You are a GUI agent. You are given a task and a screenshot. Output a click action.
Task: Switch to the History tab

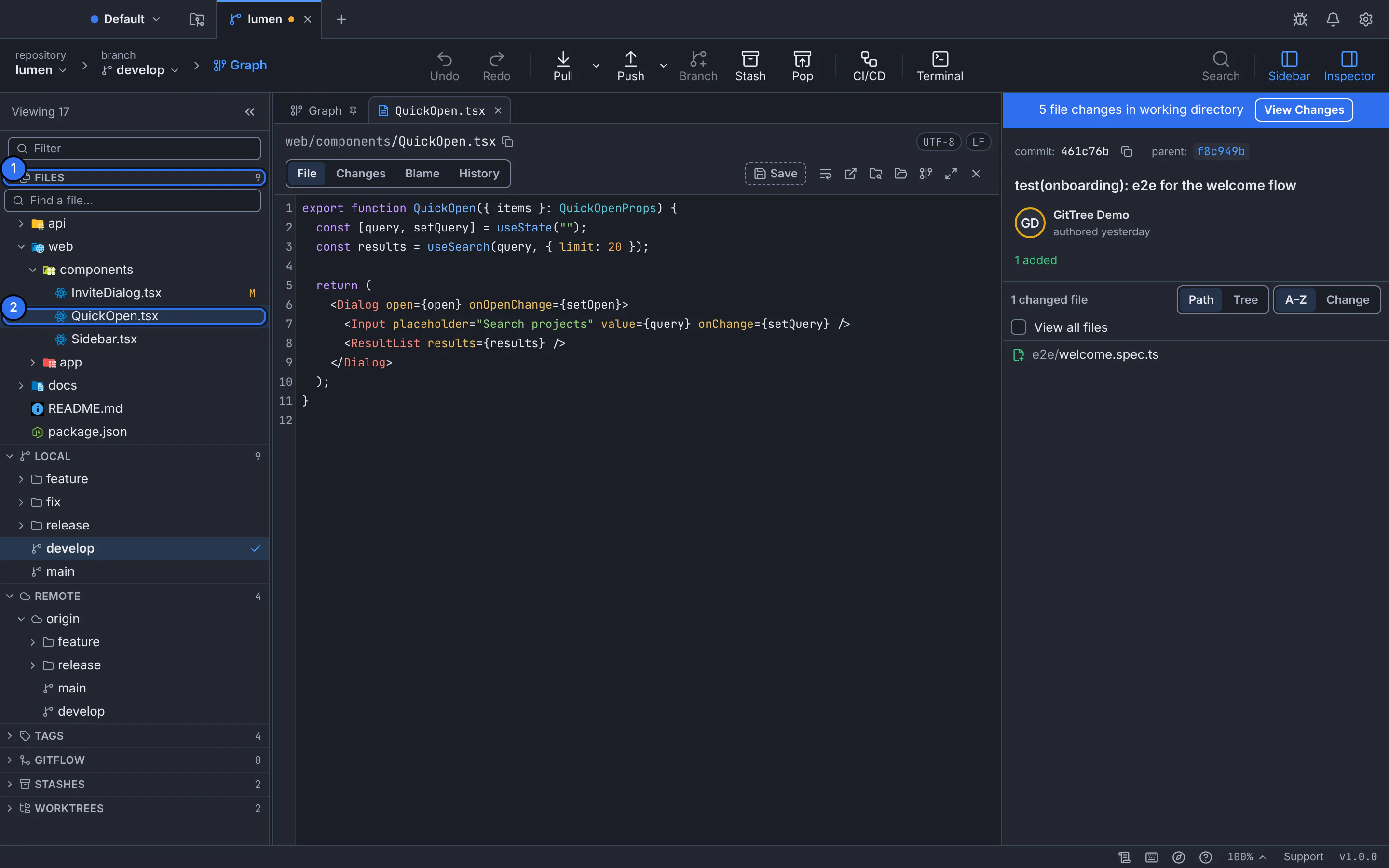[479, 174]
